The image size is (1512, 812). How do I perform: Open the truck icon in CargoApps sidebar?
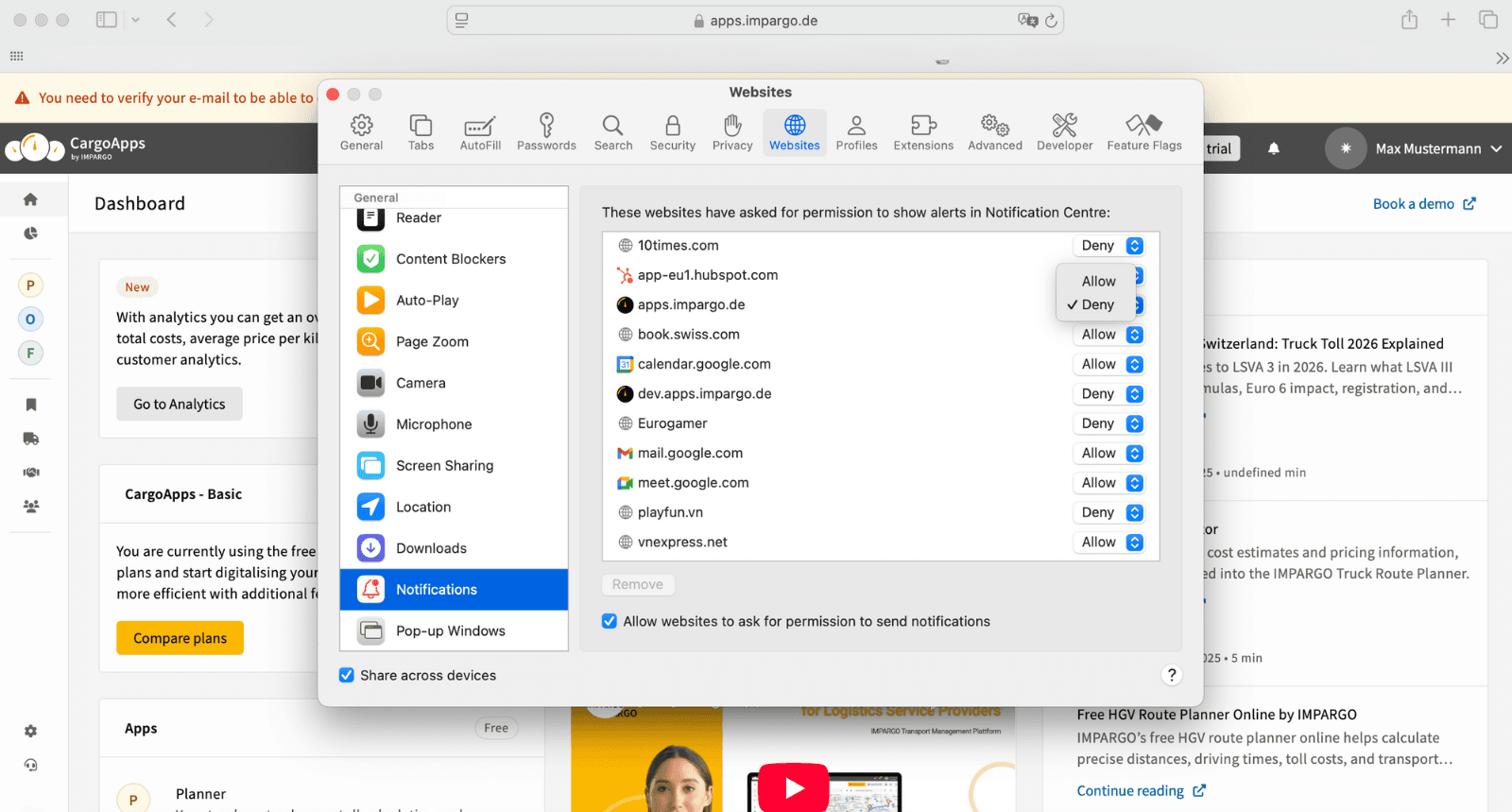coord(30,439)
